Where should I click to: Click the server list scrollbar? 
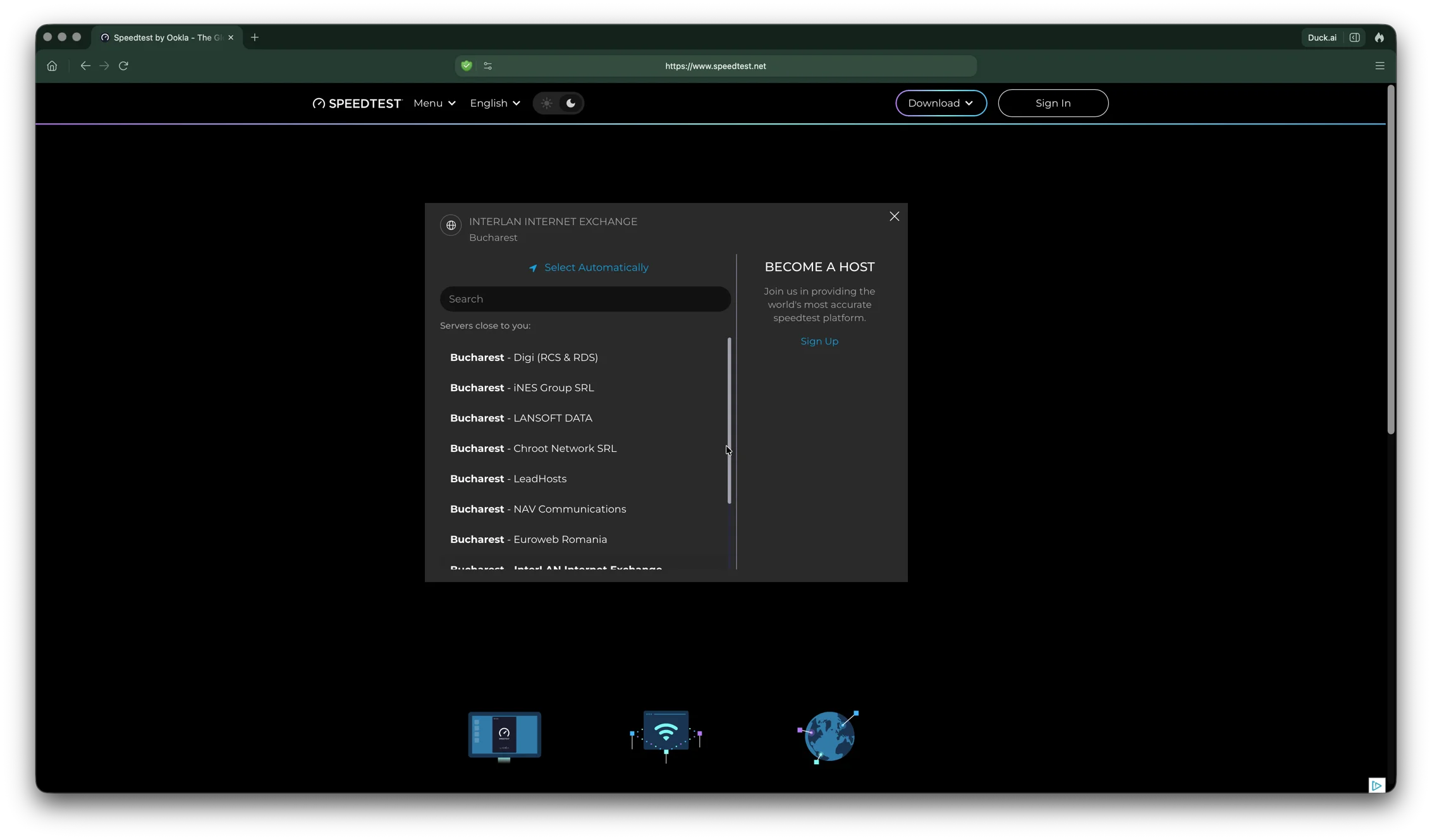pyautogui.click(x=729, y=420)
